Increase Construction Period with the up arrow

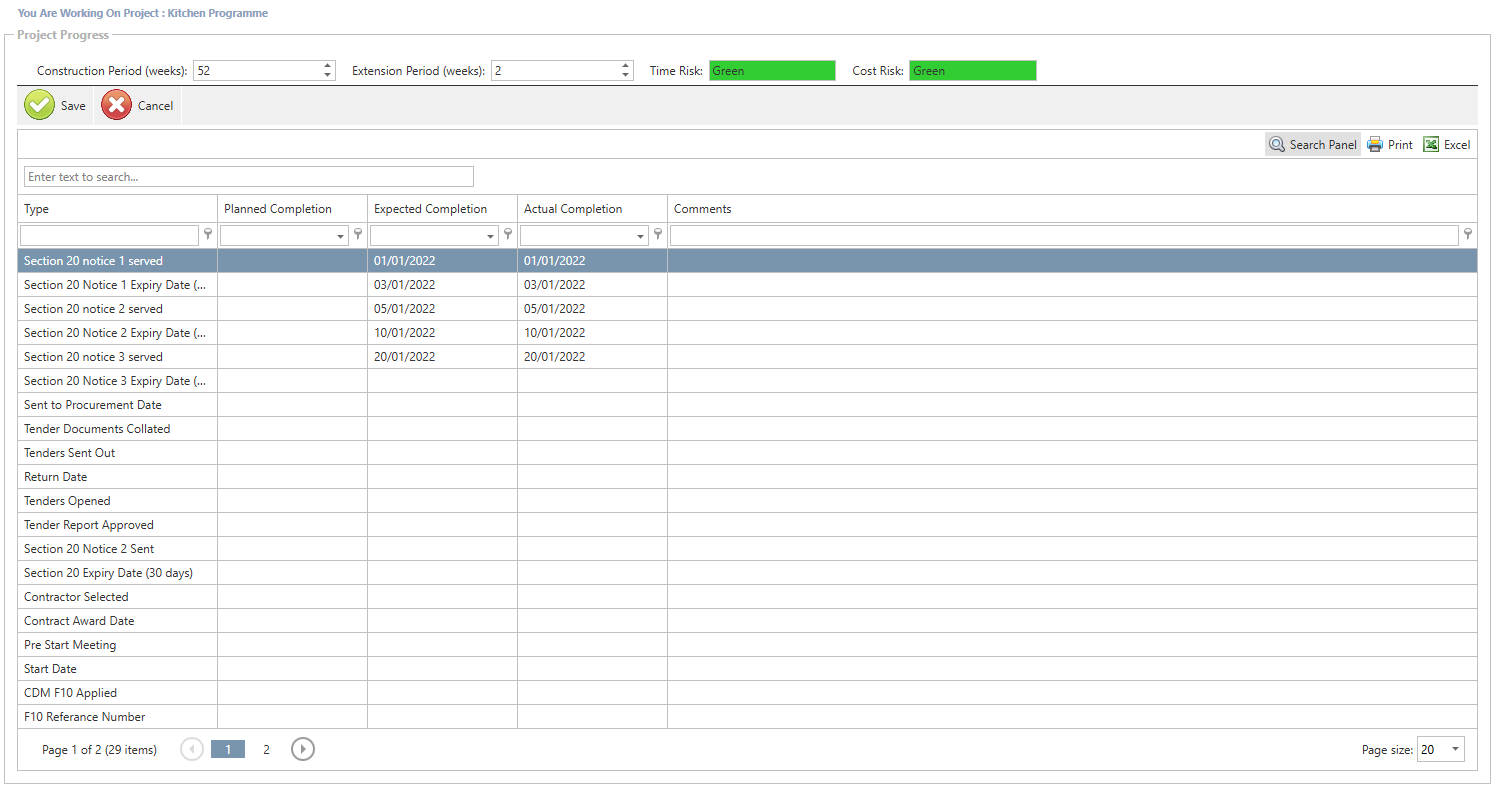pos(328,66)
